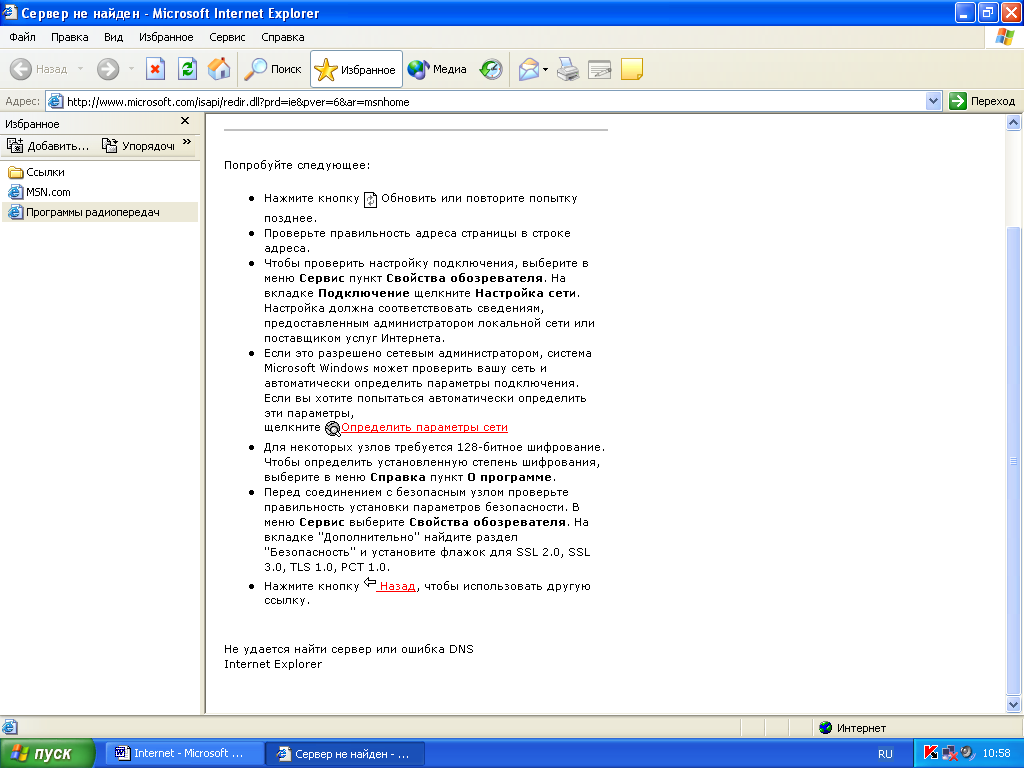Click the address bar page icon

(56, 101)
